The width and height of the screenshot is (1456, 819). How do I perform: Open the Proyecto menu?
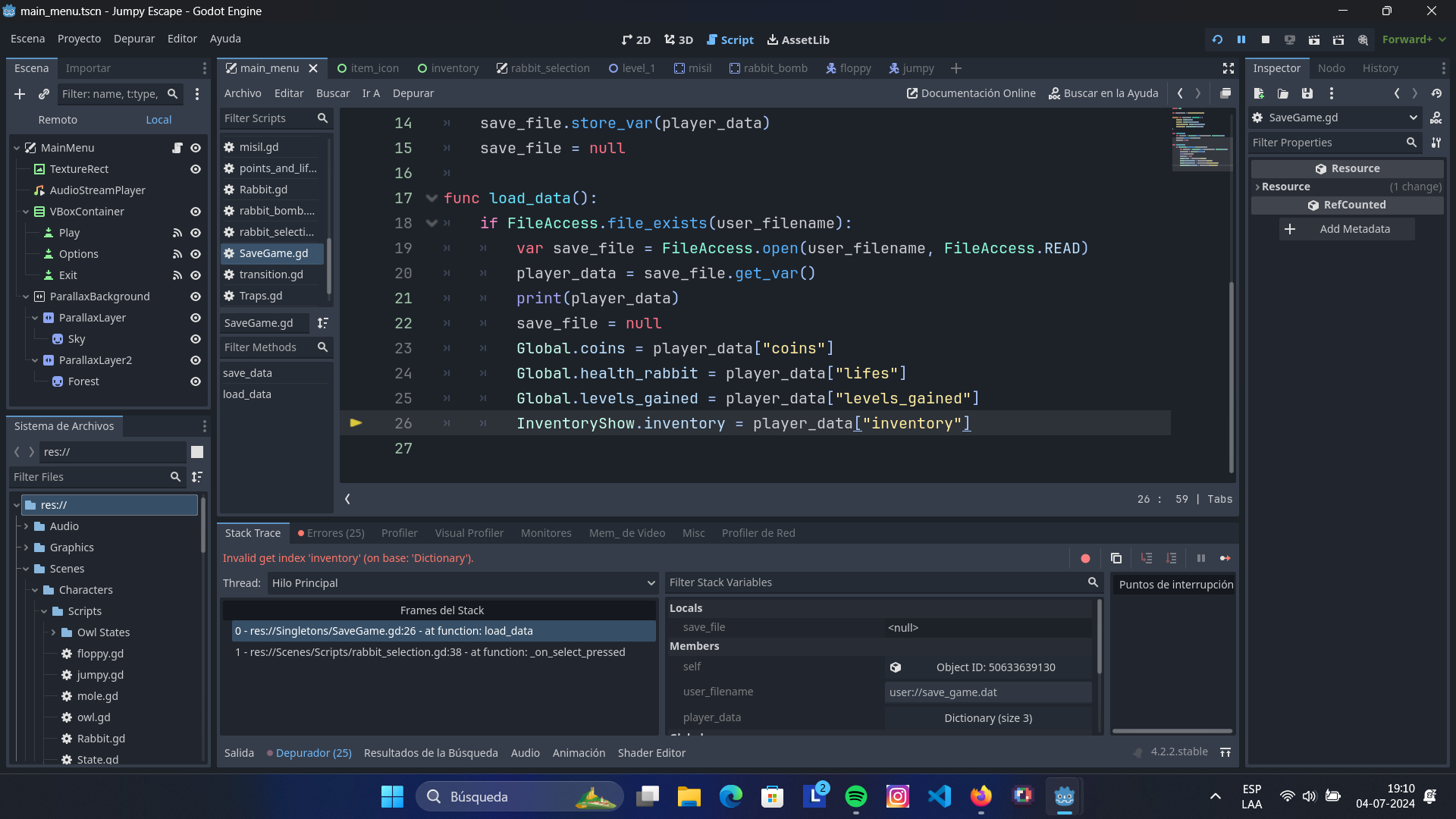click(78, 39)
